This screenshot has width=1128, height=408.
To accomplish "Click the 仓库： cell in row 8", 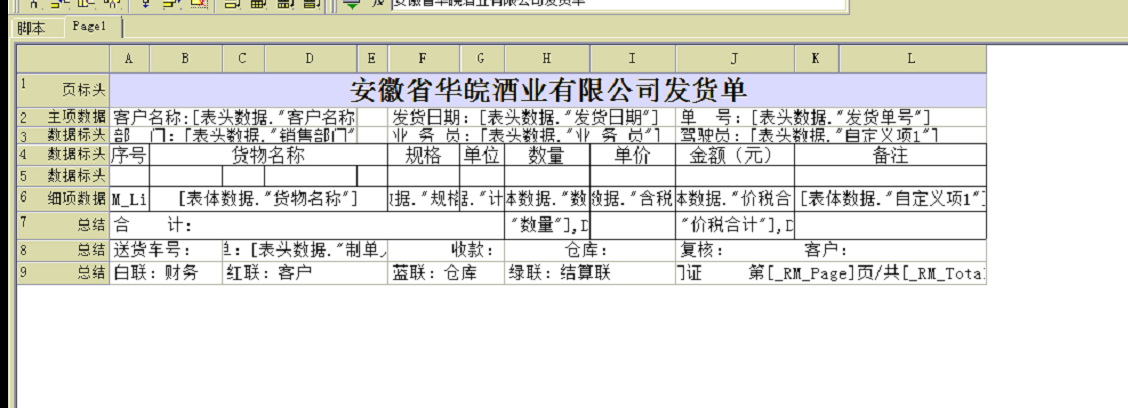I will pos(590,250).
